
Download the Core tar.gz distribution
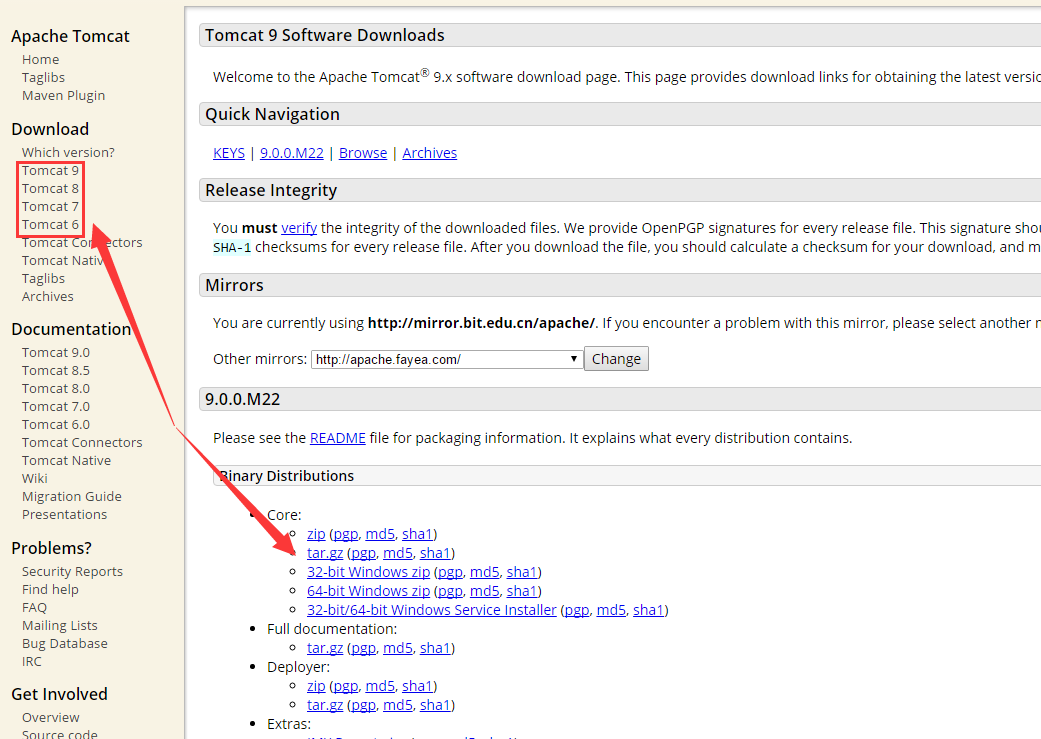click(x=325, y=553)
